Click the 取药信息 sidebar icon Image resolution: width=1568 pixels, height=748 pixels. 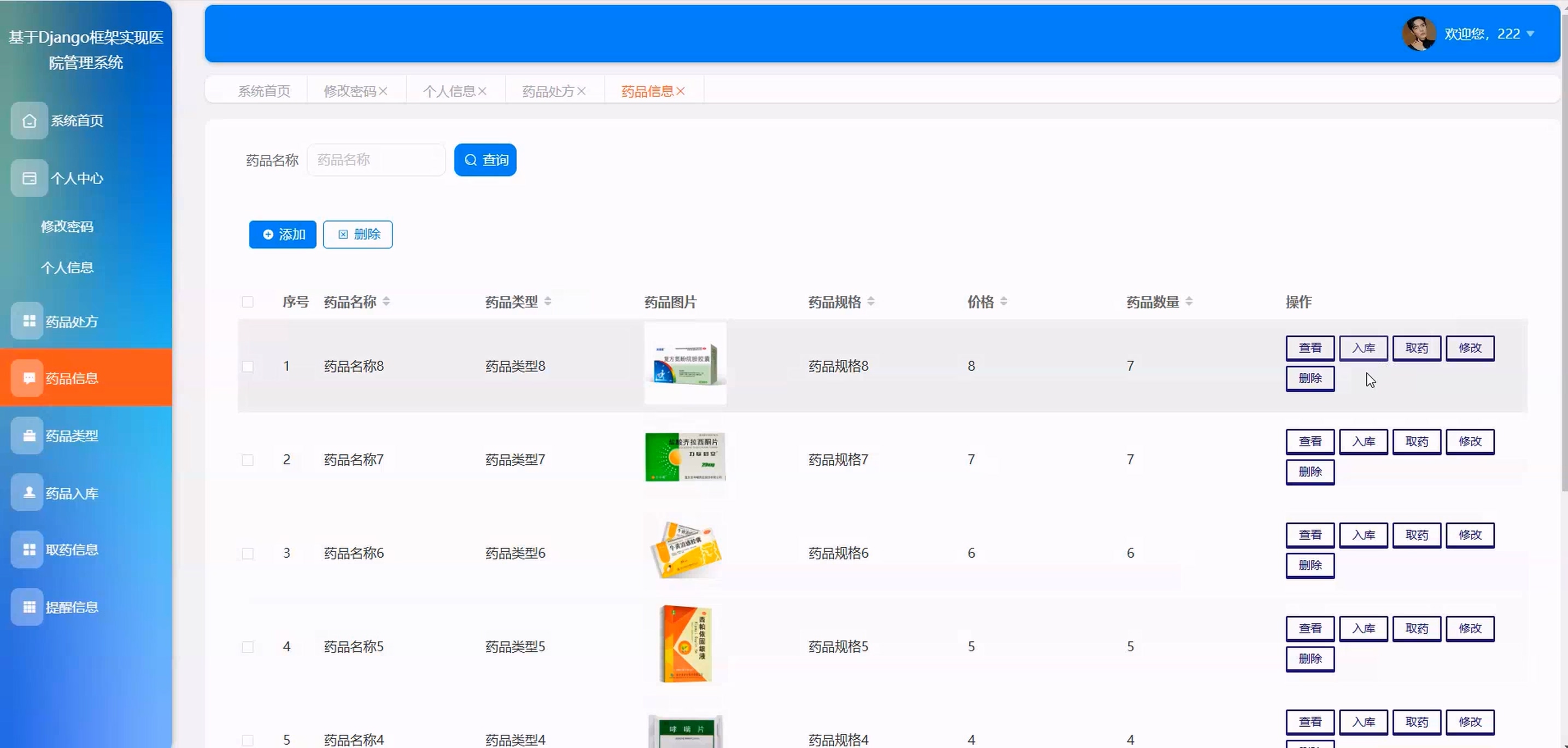click(x=28, y=550)
